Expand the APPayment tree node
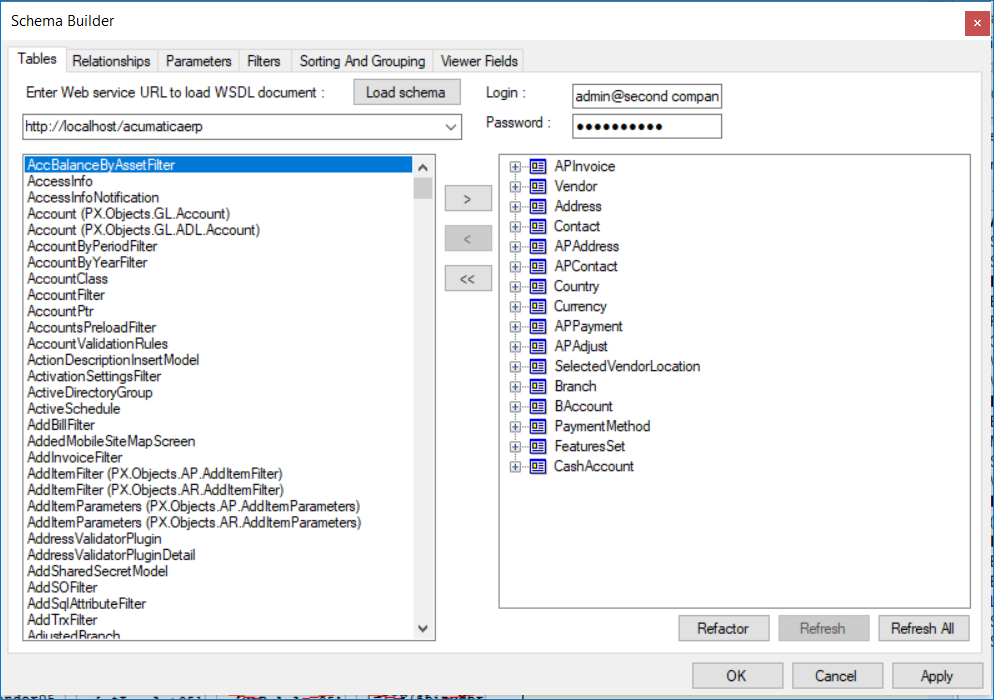The image size is (994, 700). tap(515, 327)
